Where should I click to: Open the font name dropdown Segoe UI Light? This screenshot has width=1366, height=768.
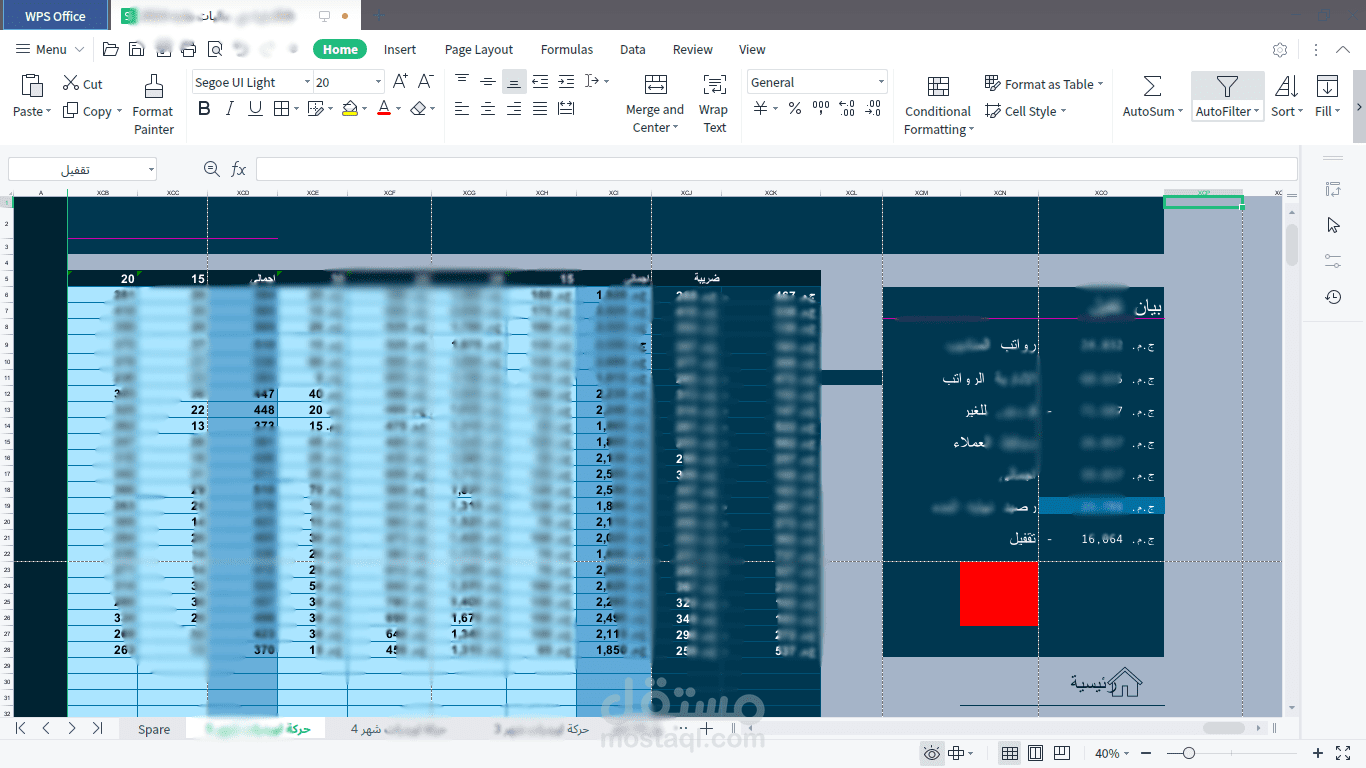tap(307, 82)
